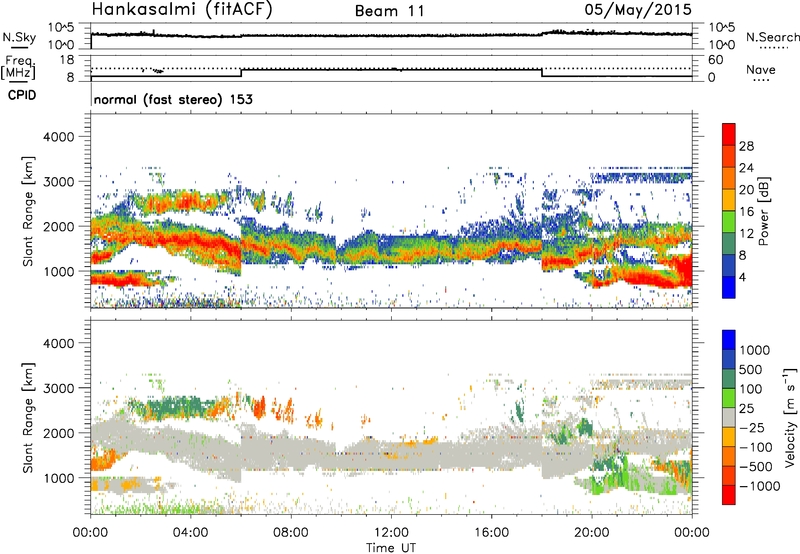Image resolution: width=800 pixels, height=554 pixels.
Task: Click the Power colorbar value '28'
Action: [x=746, y=146]
